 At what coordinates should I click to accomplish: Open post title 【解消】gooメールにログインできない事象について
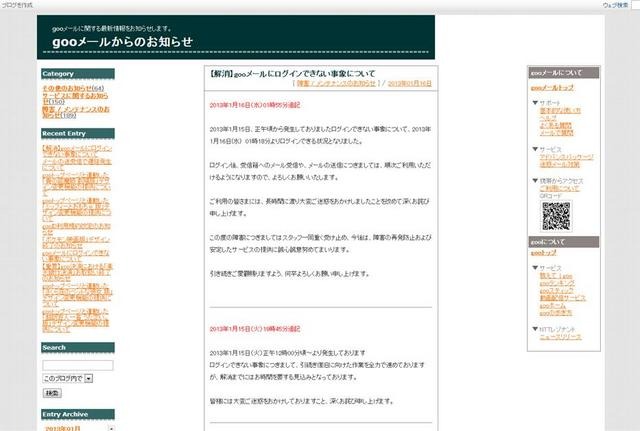[292, 74]
